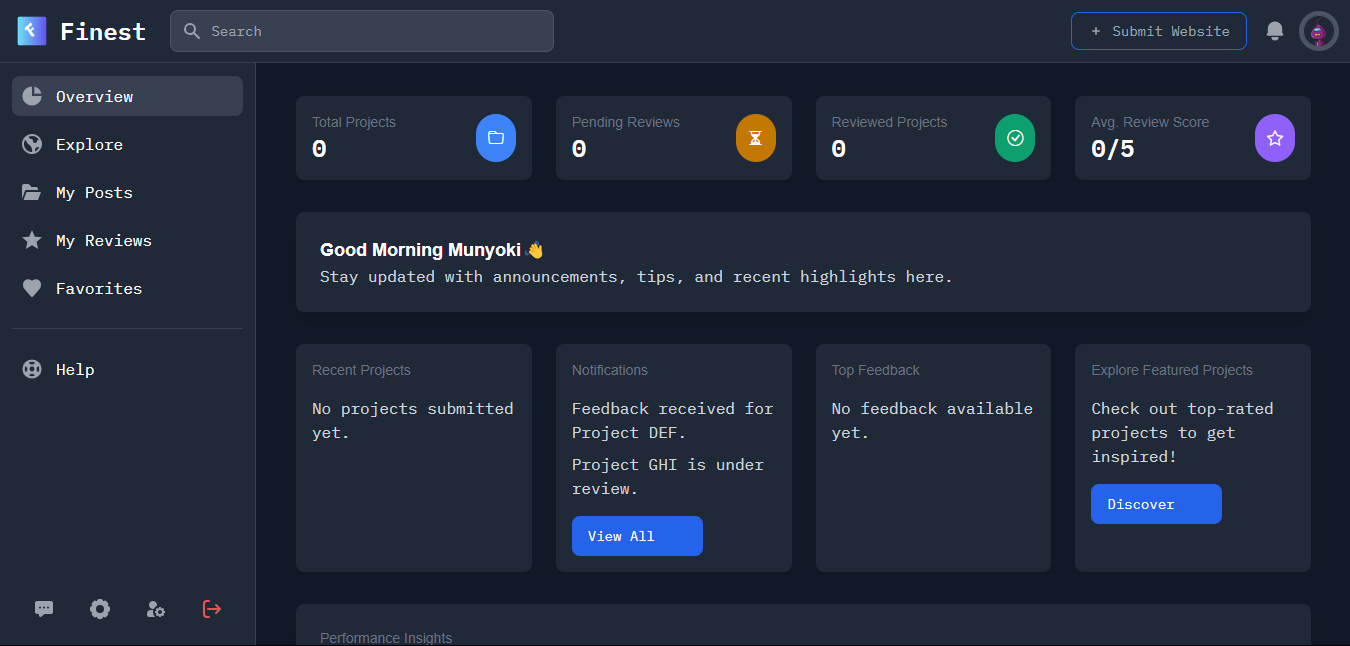
Task: Click the Help lifebuoy icon
Action: tap(32, 369)
